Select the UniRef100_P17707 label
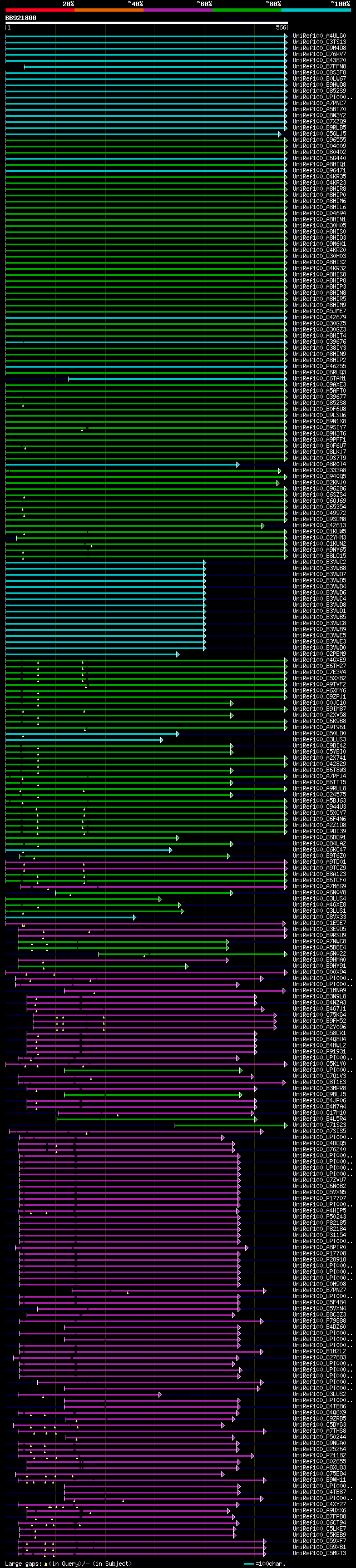 pos(319,1198)
